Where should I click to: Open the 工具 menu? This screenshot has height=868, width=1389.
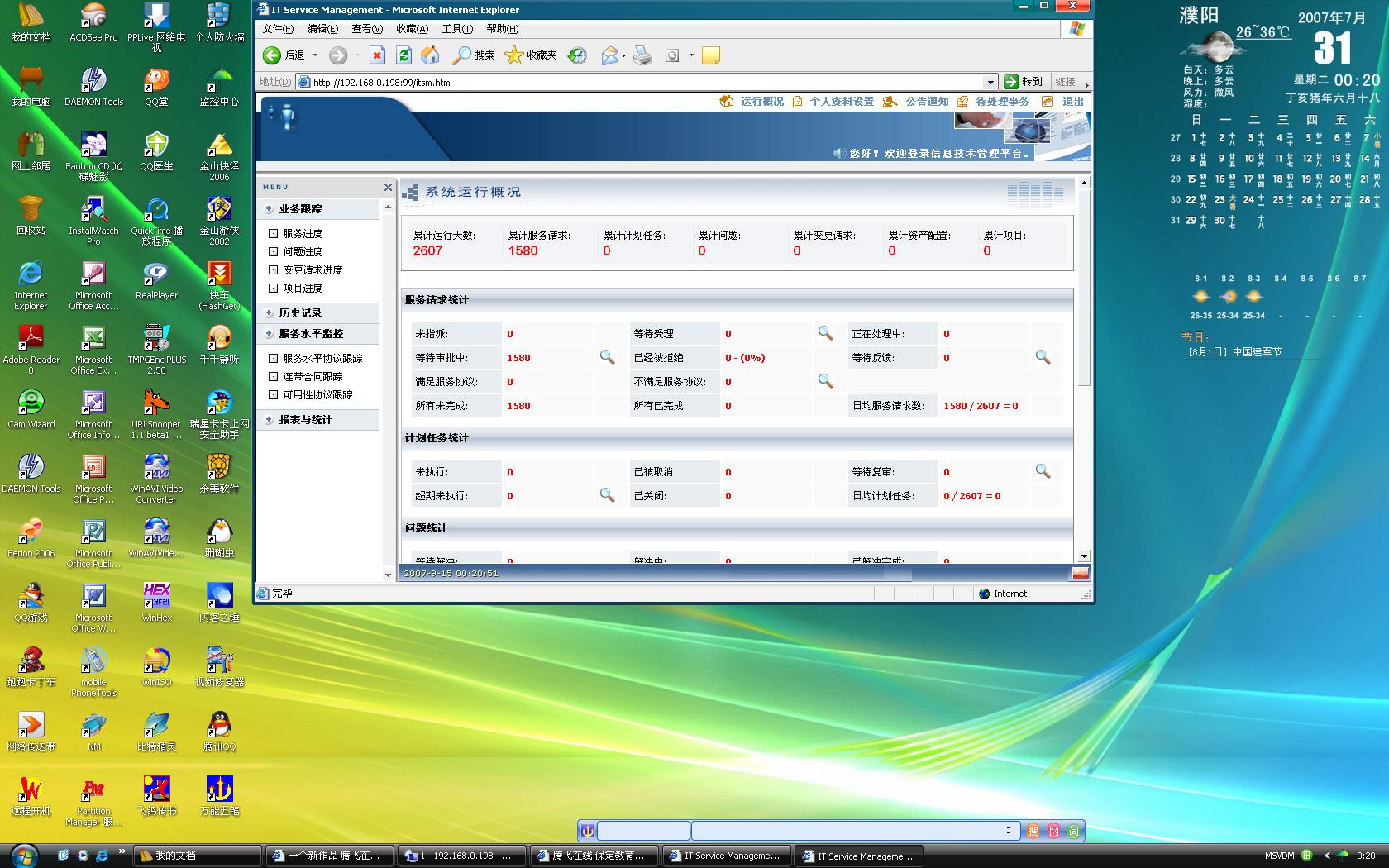coord(458,28)
